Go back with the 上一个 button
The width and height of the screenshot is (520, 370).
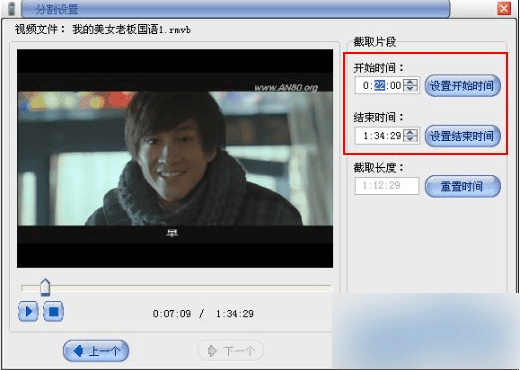click(x=96, y=351)
